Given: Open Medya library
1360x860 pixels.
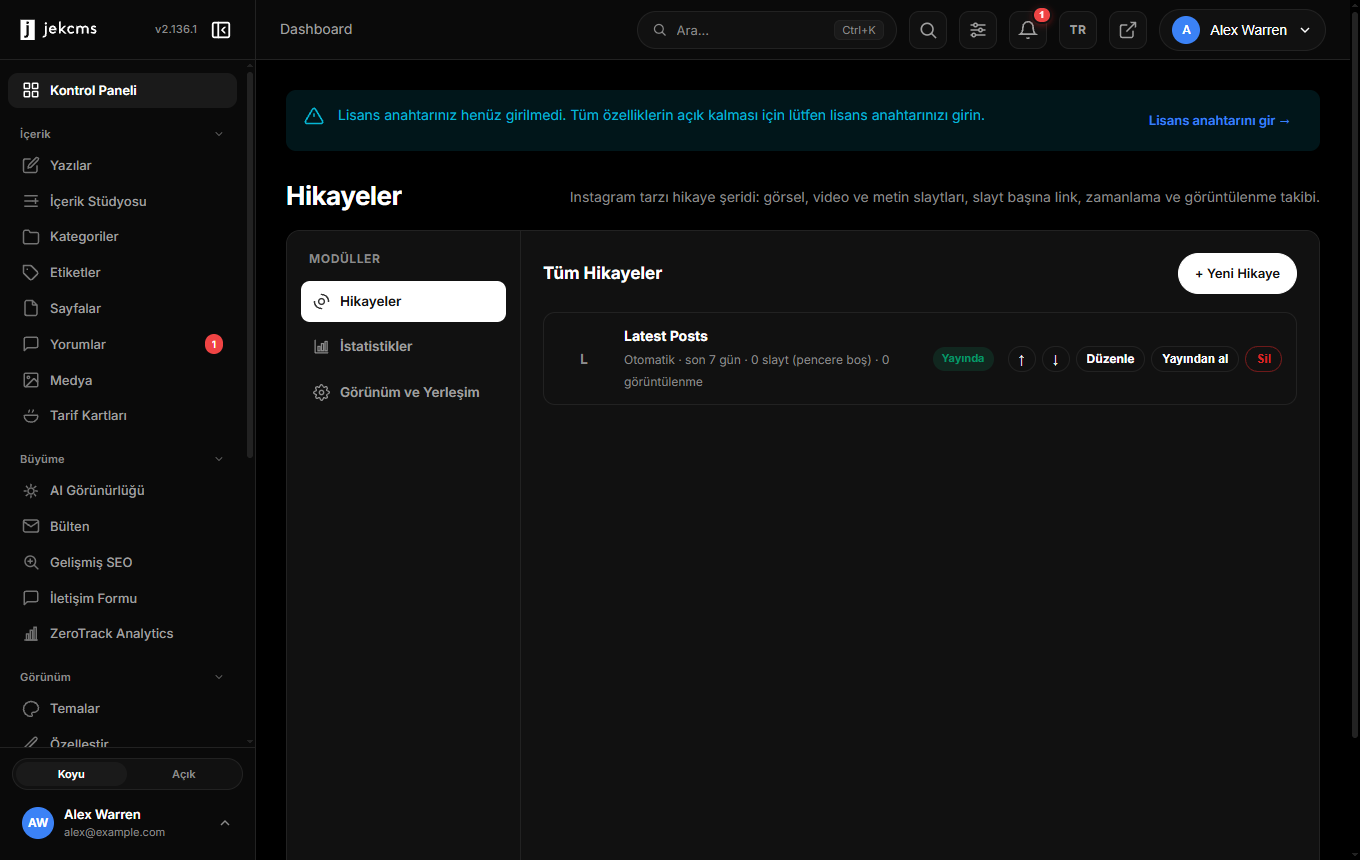Looking at the screenshot, I should point(122,380).
